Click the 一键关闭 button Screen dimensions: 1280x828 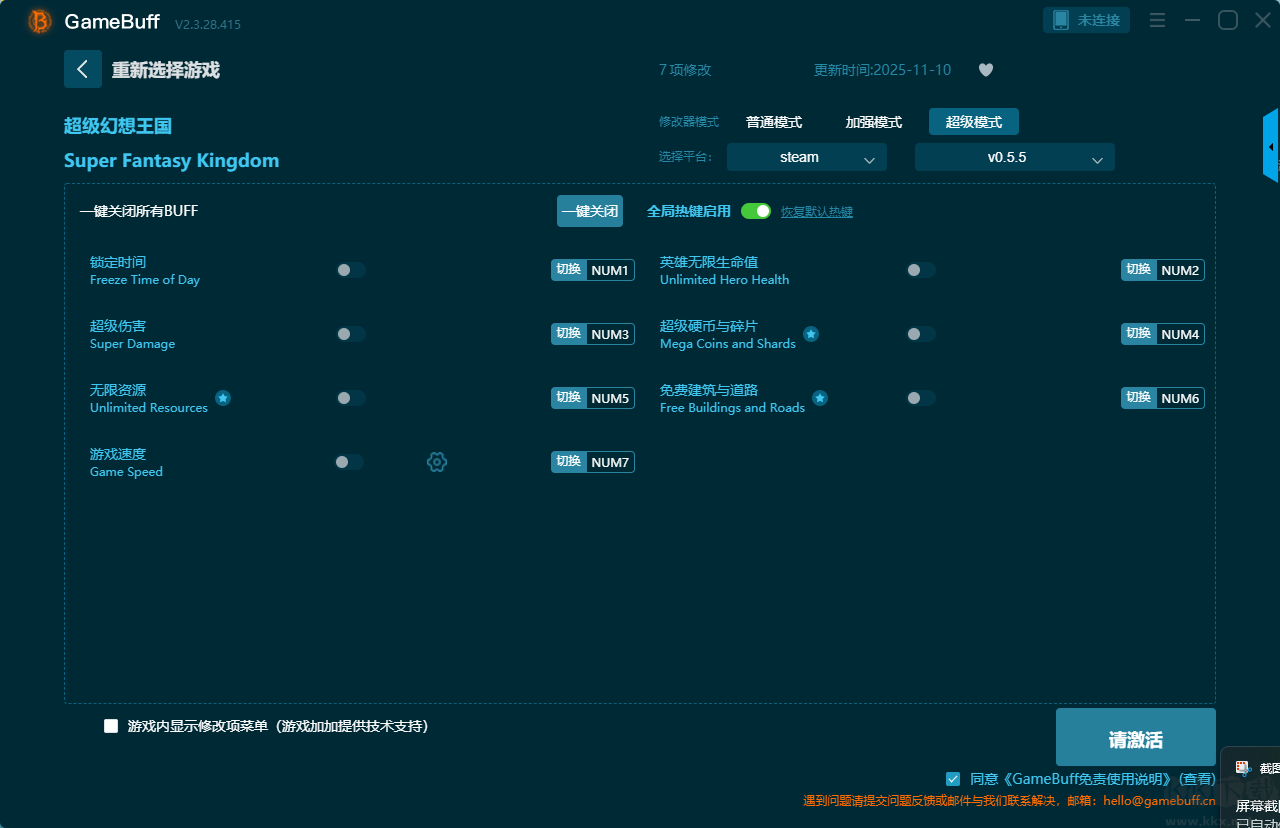point(590,211)
